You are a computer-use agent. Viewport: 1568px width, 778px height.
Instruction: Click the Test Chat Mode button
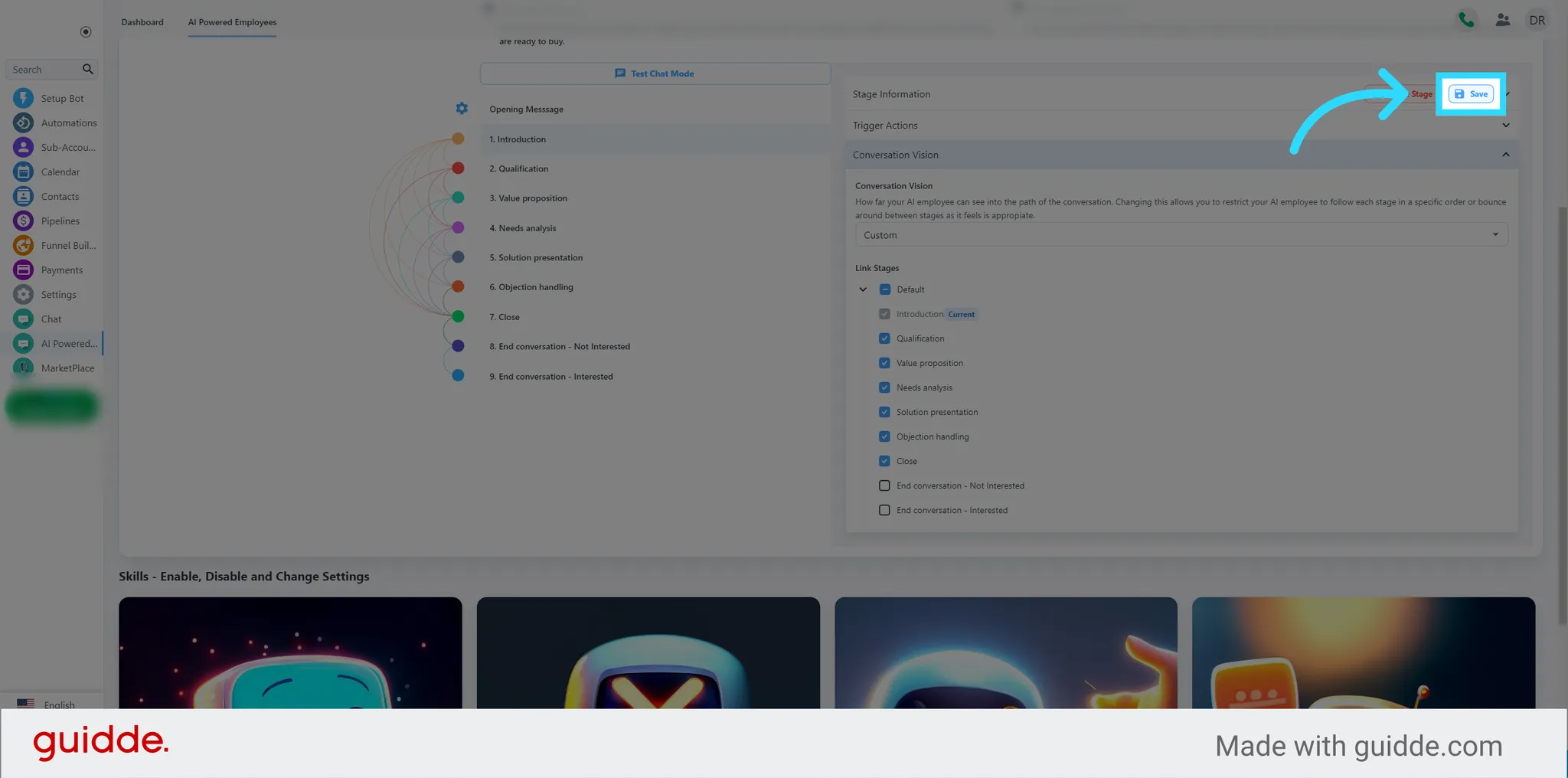tap(655, 74)
